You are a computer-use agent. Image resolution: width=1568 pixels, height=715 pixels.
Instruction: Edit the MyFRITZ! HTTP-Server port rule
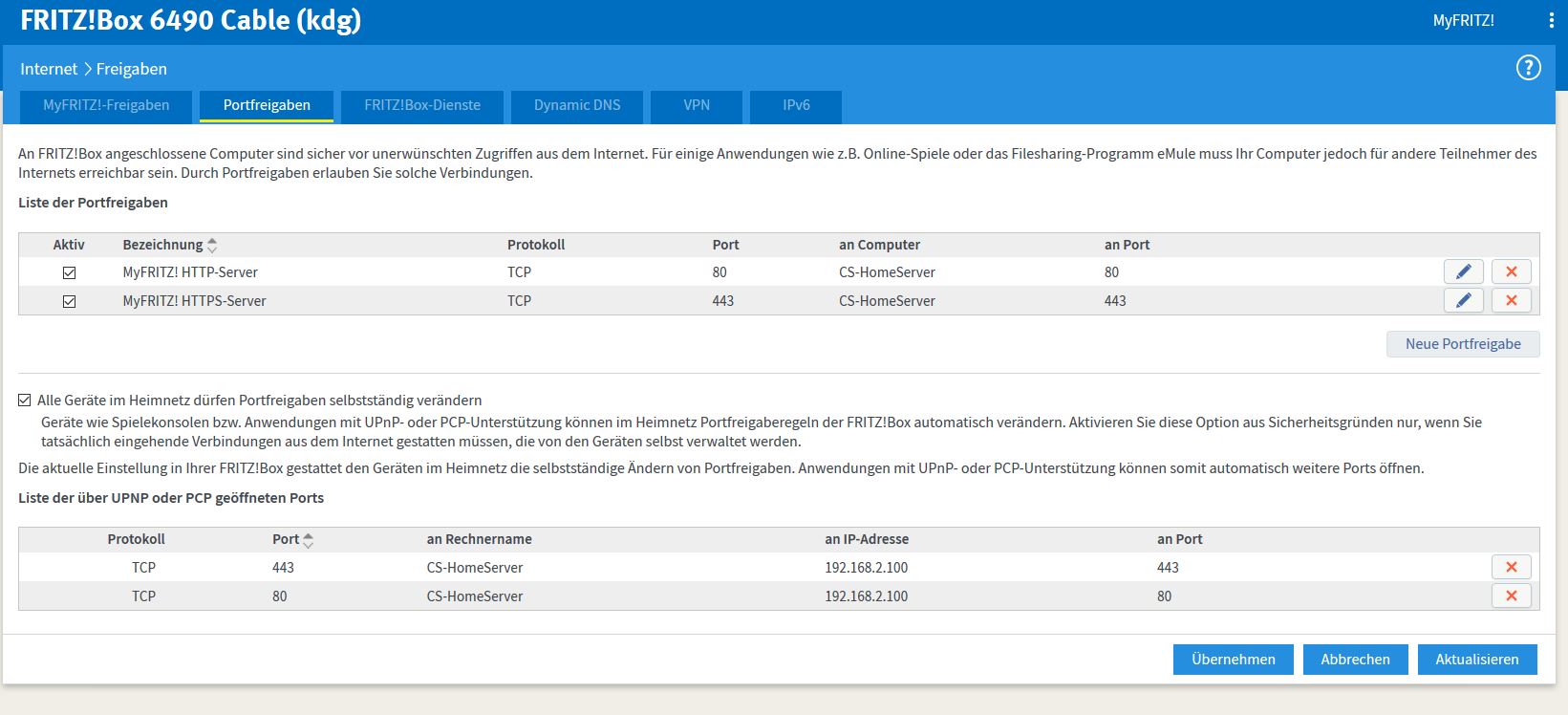(1463, 272)
